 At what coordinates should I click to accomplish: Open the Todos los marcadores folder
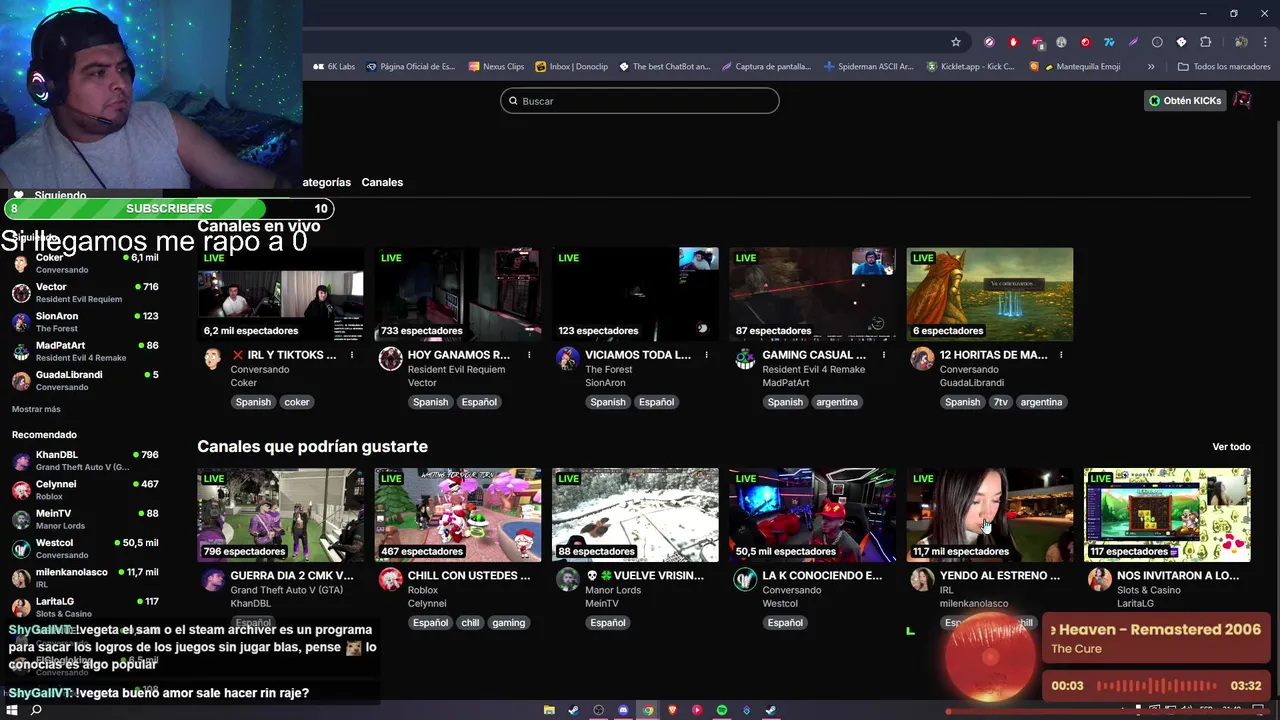click(1224, 67)
